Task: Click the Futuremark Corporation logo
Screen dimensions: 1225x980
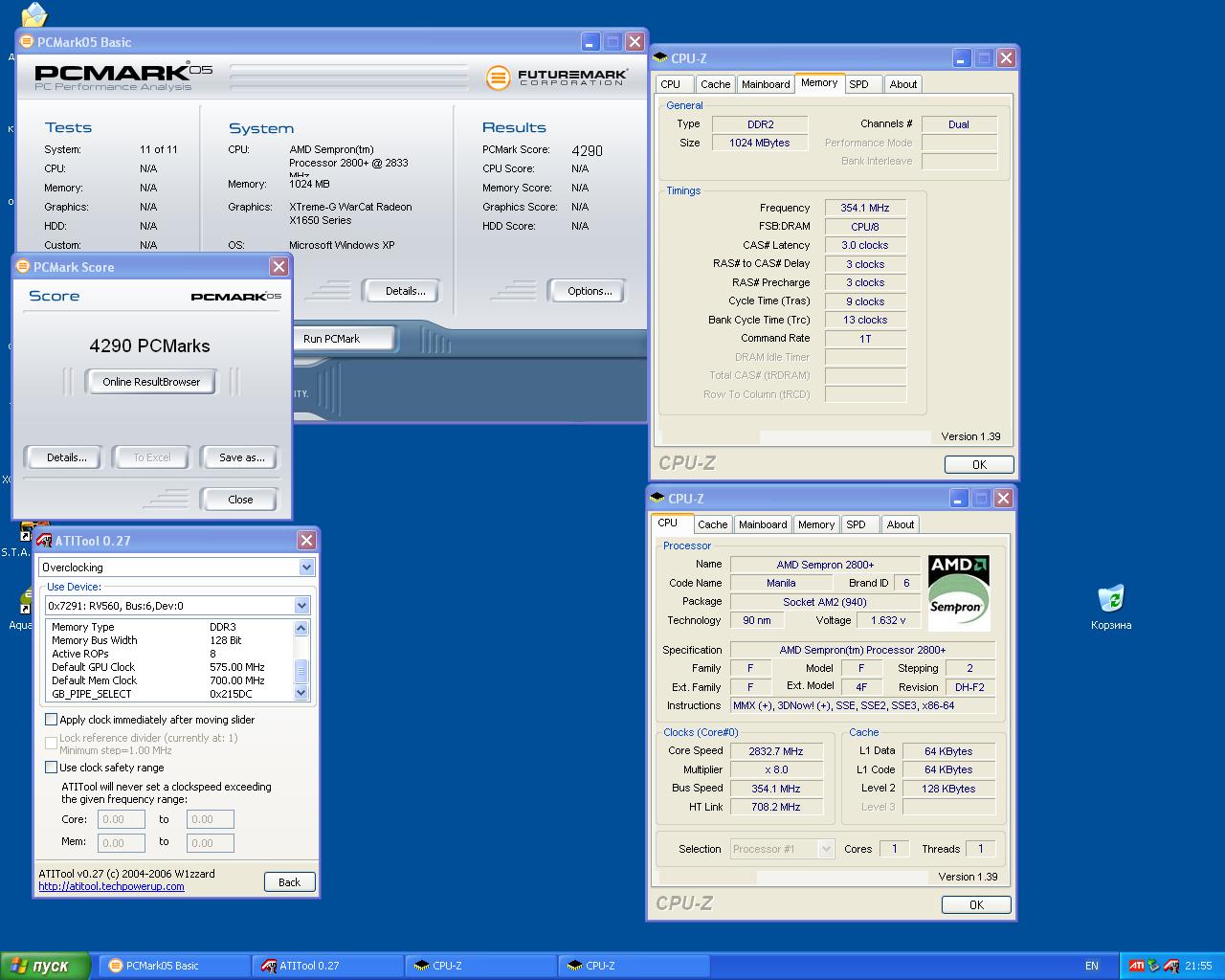Action: tap(557, 78)
